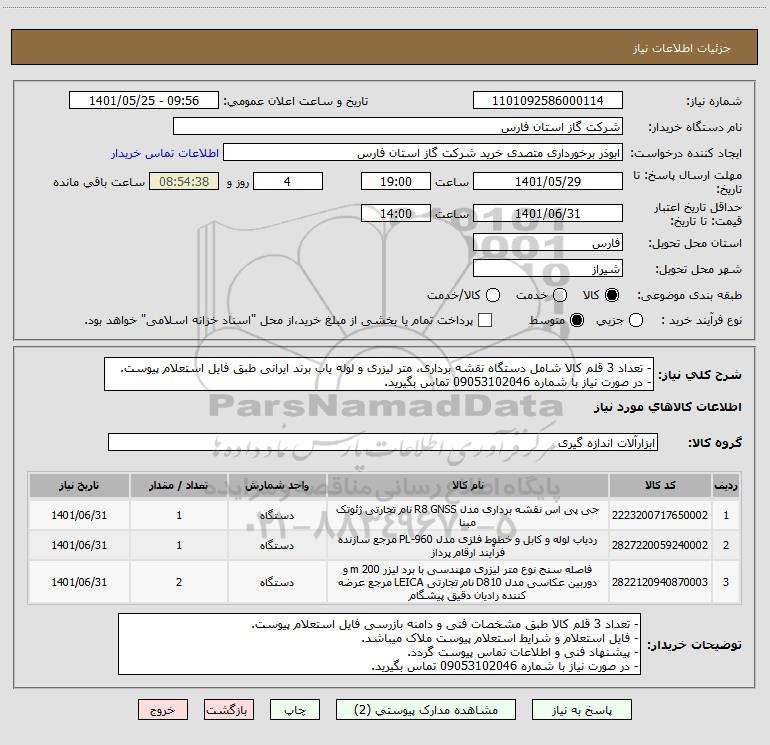
Task: Click the کد کالا column header
Action: (x=660, y=485)
